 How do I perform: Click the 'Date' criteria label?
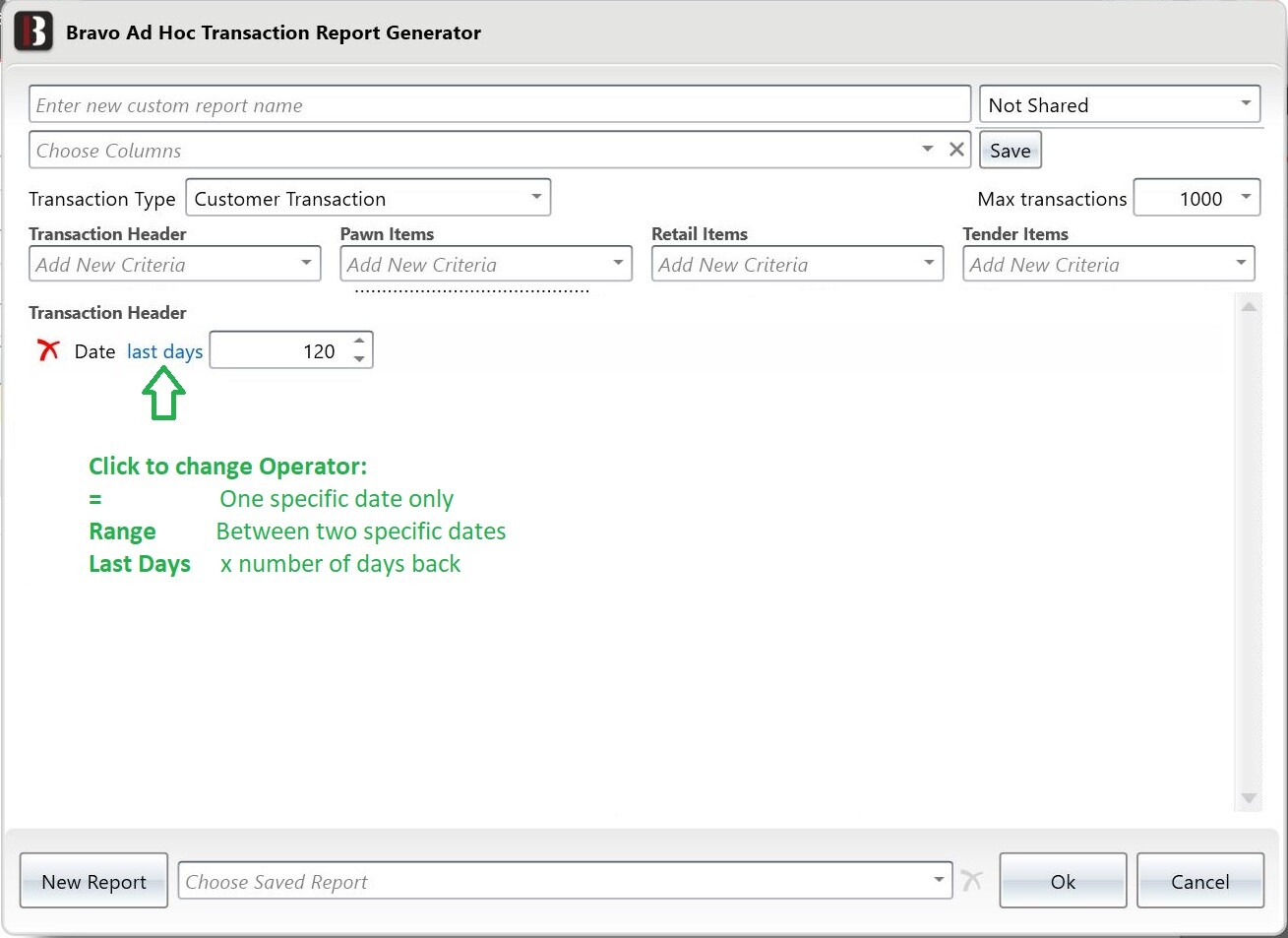(x=94, y=351)
